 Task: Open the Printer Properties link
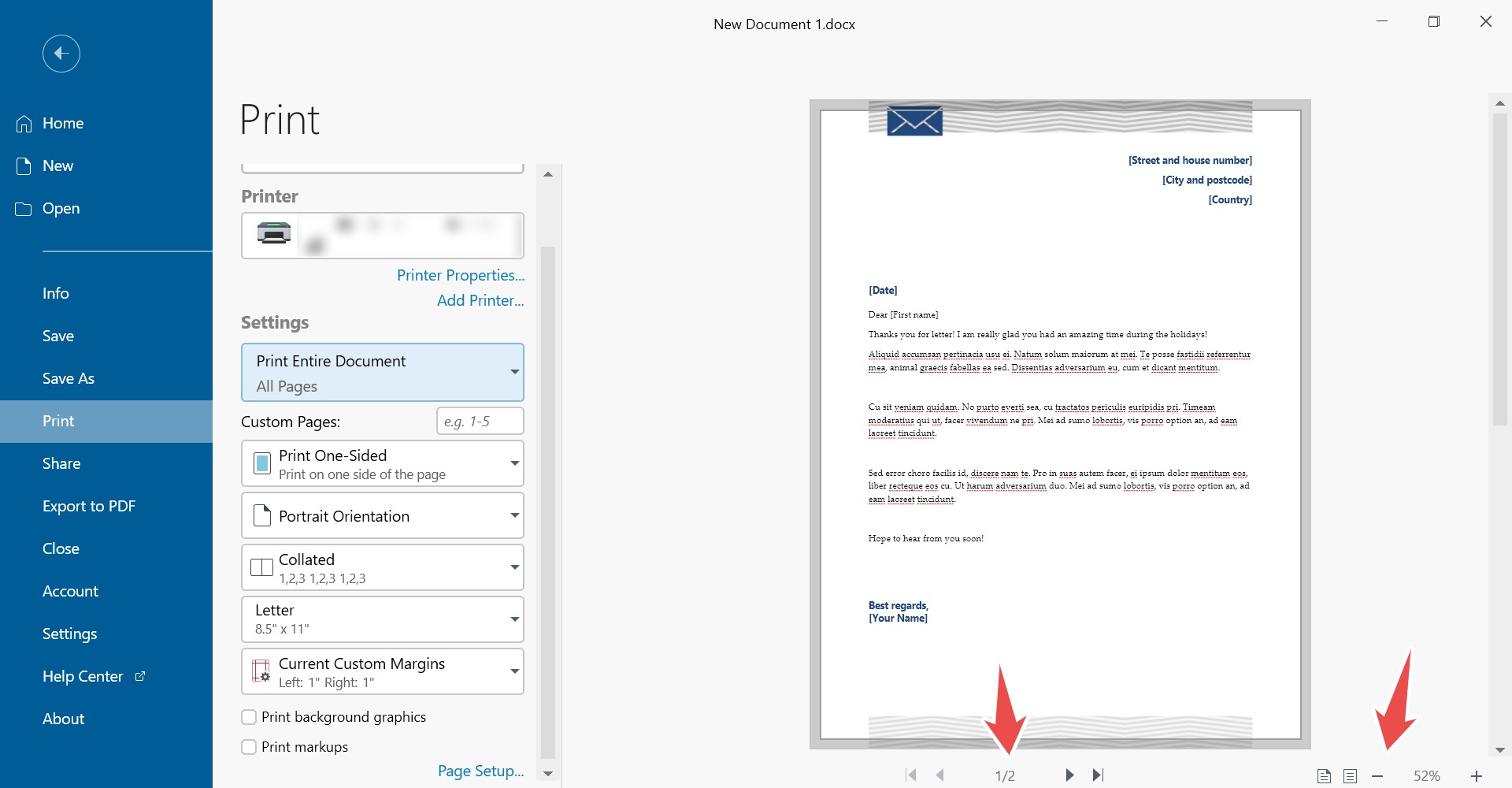coord(460,275)
